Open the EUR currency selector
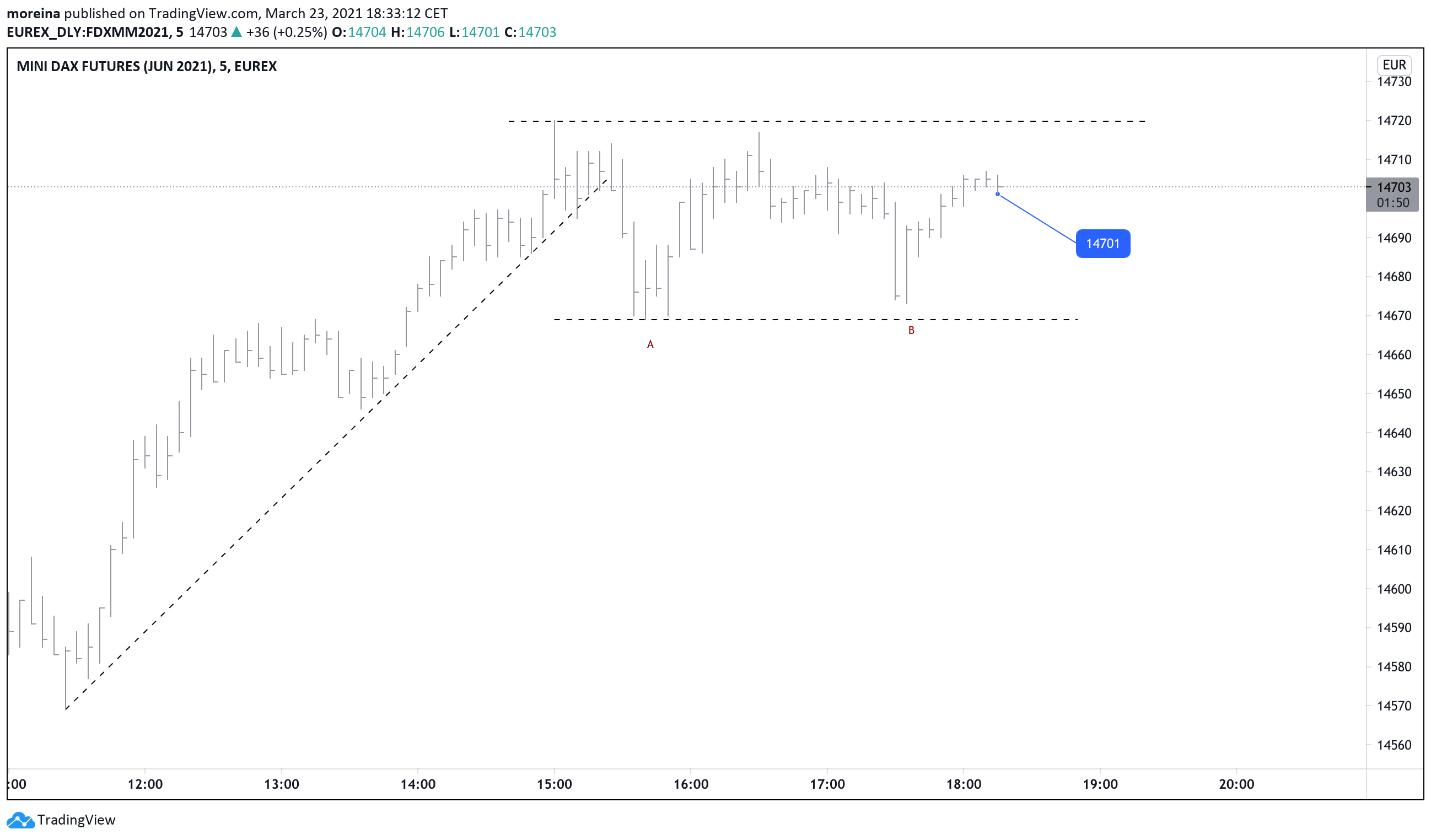The image size is (1431, 840). 1394,65
